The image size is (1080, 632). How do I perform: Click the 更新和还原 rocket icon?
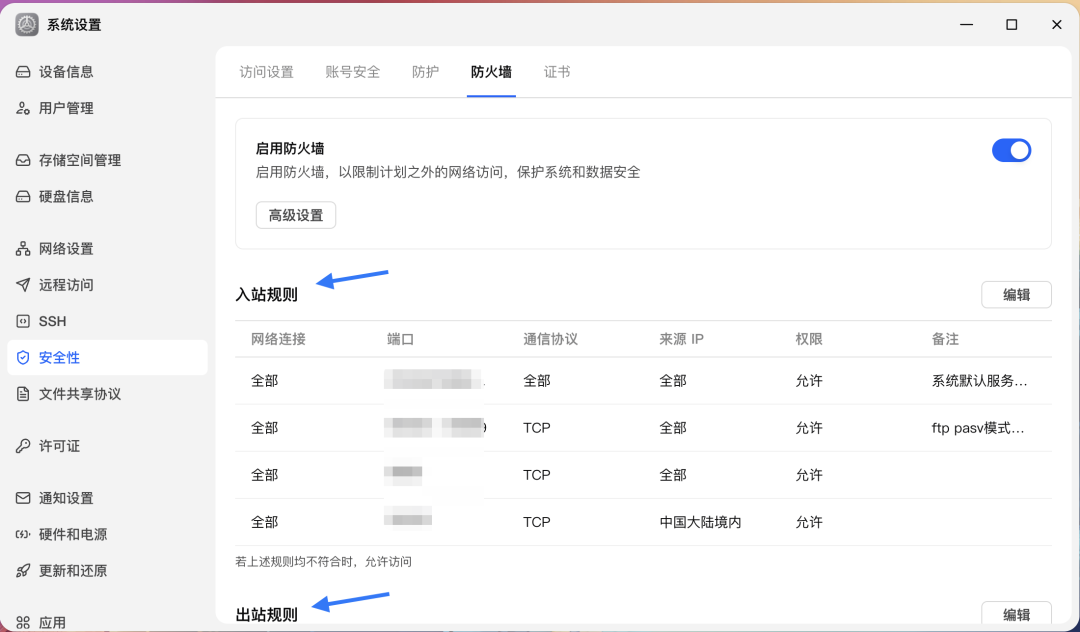[23, 571]
